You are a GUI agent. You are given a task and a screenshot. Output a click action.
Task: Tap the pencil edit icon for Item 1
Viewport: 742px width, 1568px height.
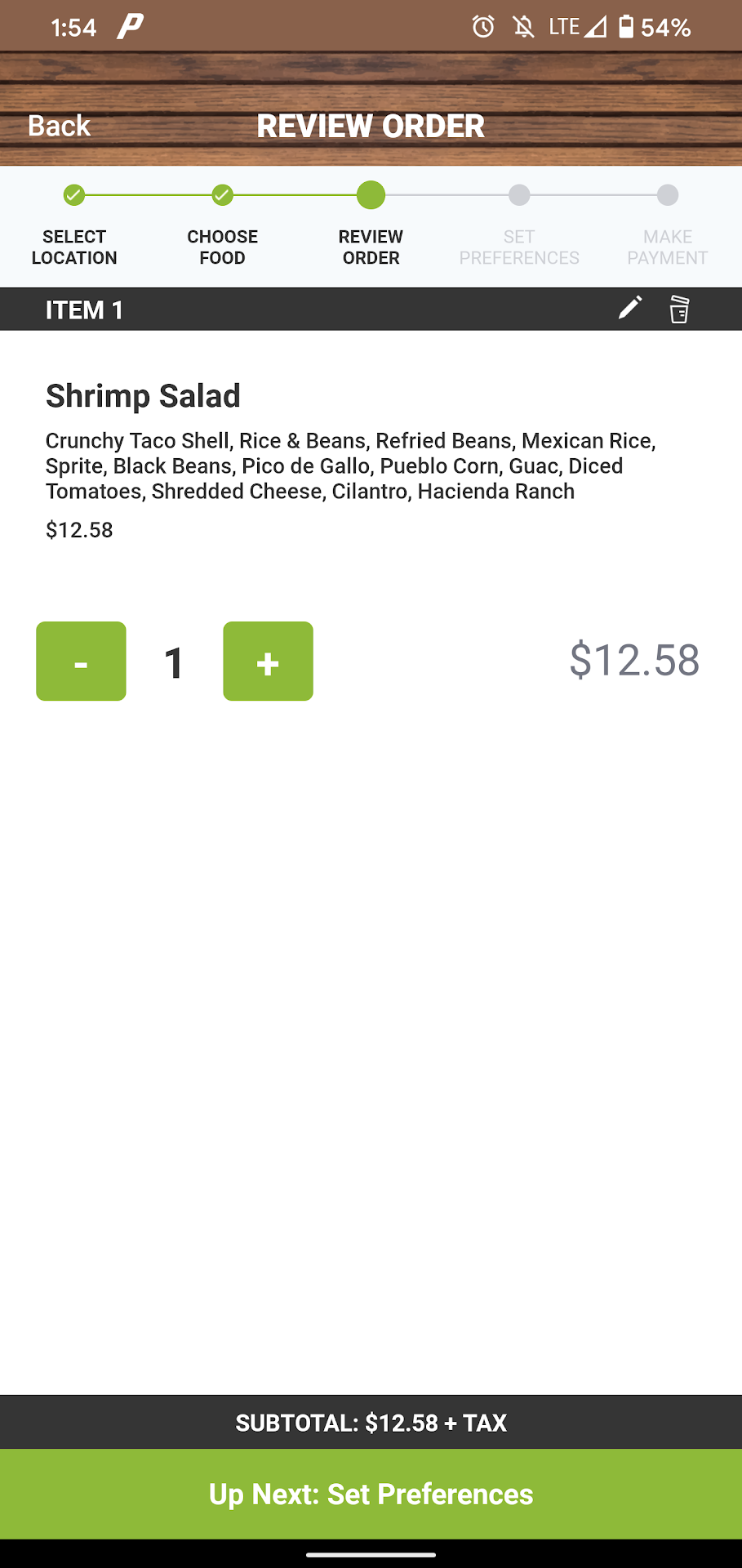coord(629,308)
